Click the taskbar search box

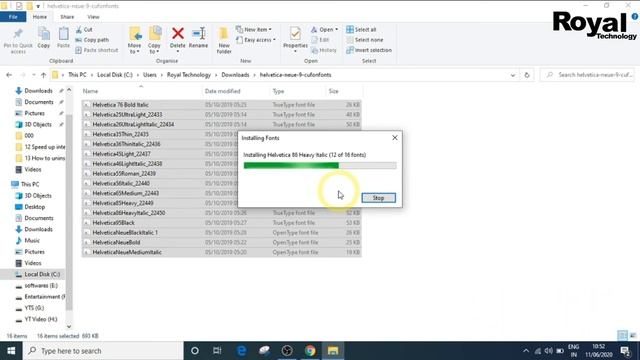point(103,351)
